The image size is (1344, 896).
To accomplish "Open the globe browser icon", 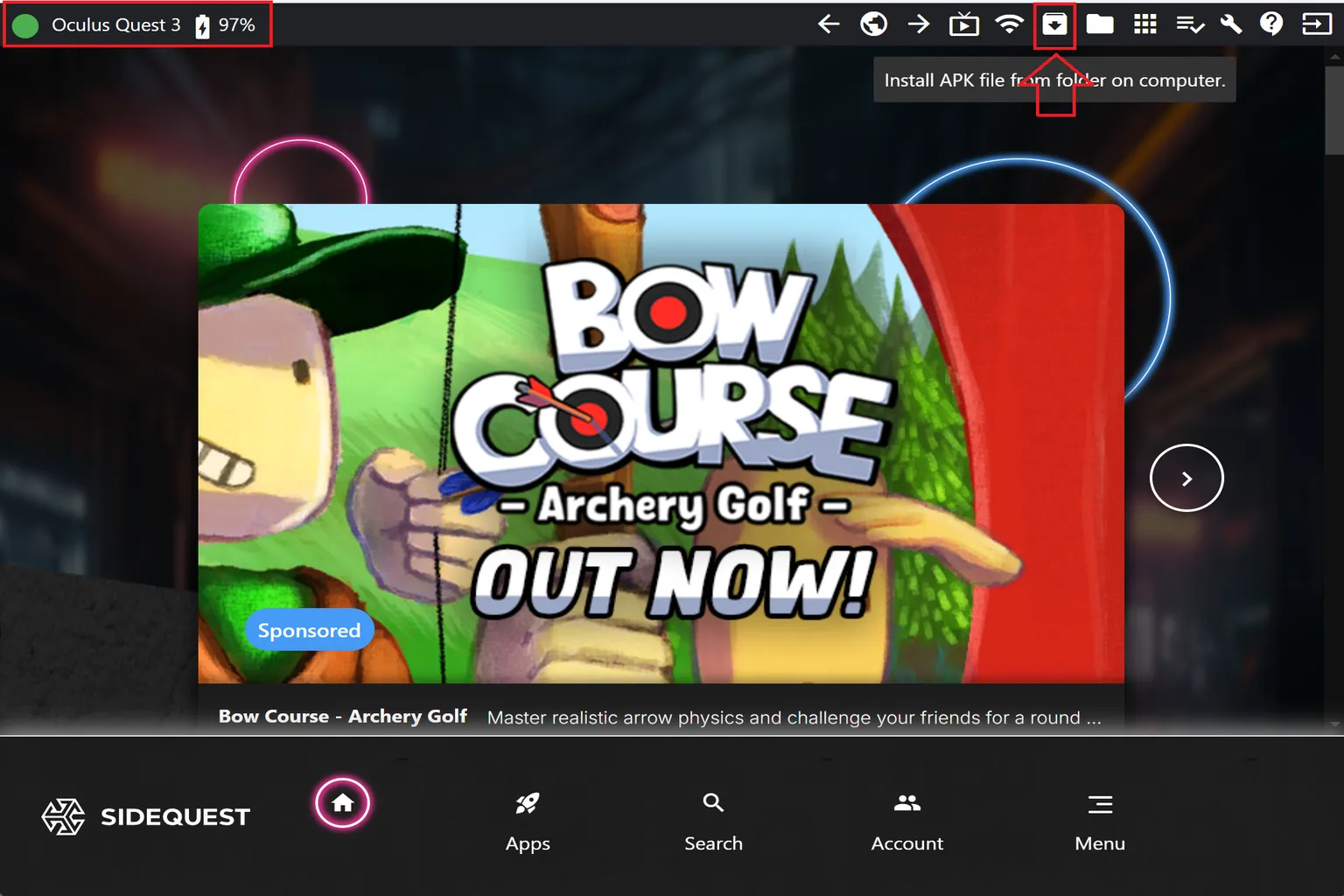I will [873, 24].
